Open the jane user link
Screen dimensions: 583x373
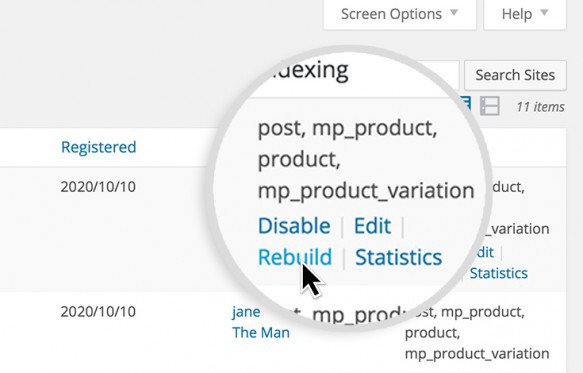click(246, 312)
